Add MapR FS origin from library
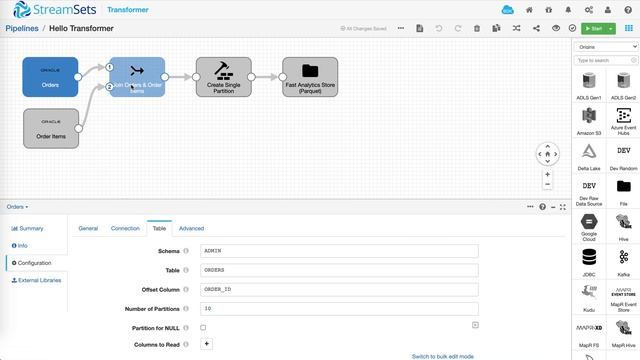The image size is (640, 360). tap(589, 334)
